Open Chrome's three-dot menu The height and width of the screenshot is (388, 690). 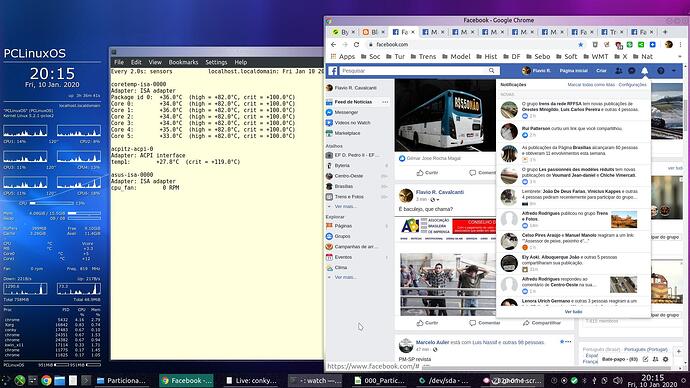click(x=680, y=44)
